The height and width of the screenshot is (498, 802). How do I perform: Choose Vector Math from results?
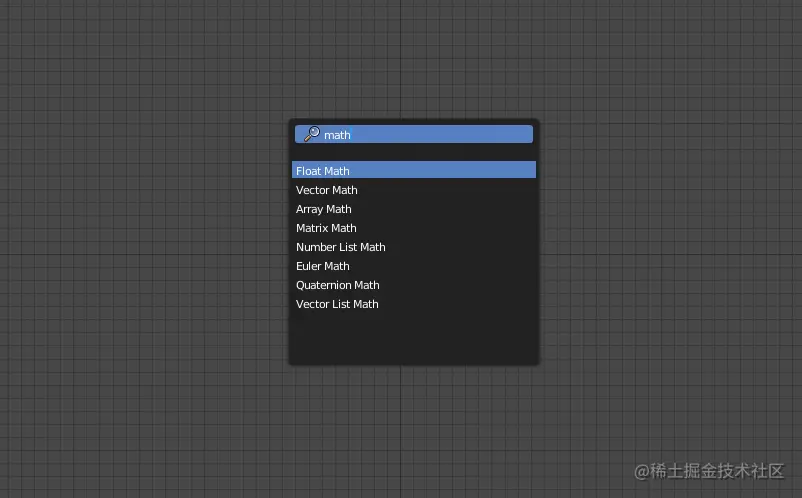(x=414, y=190)
